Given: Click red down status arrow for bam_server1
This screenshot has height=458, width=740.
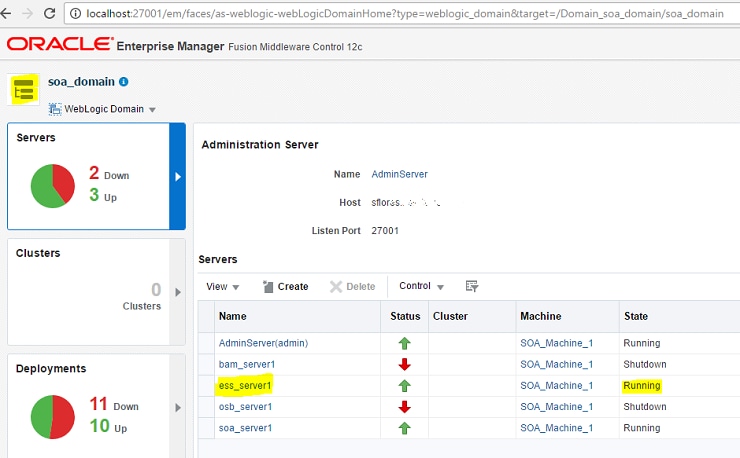Looking at the screenshot, I should 404,365.
